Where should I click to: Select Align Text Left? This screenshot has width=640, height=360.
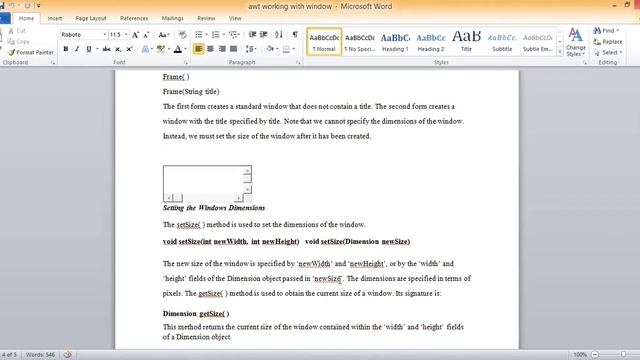point(199,49)
